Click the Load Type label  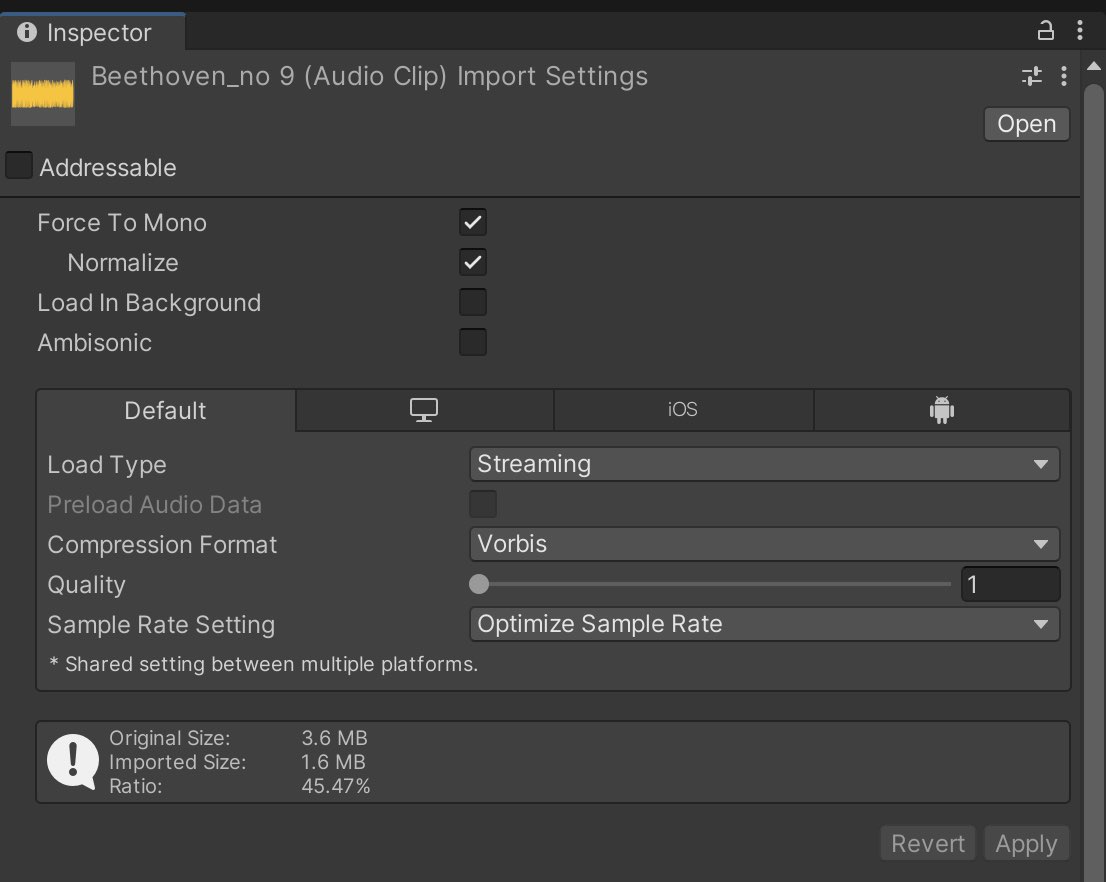107,465
